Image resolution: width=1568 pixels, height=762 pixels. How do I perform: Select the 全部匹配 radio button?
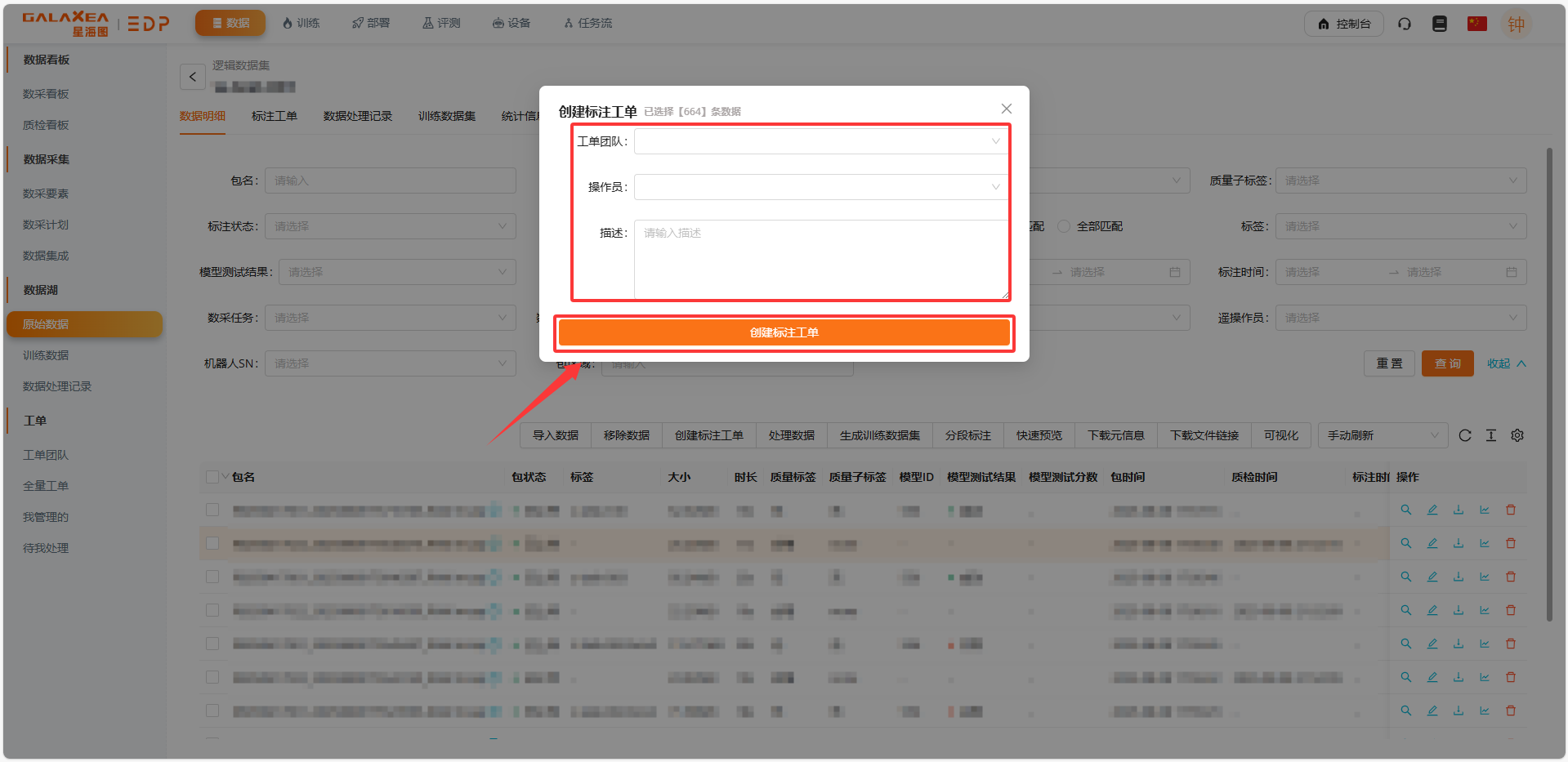pos(1064,226)
